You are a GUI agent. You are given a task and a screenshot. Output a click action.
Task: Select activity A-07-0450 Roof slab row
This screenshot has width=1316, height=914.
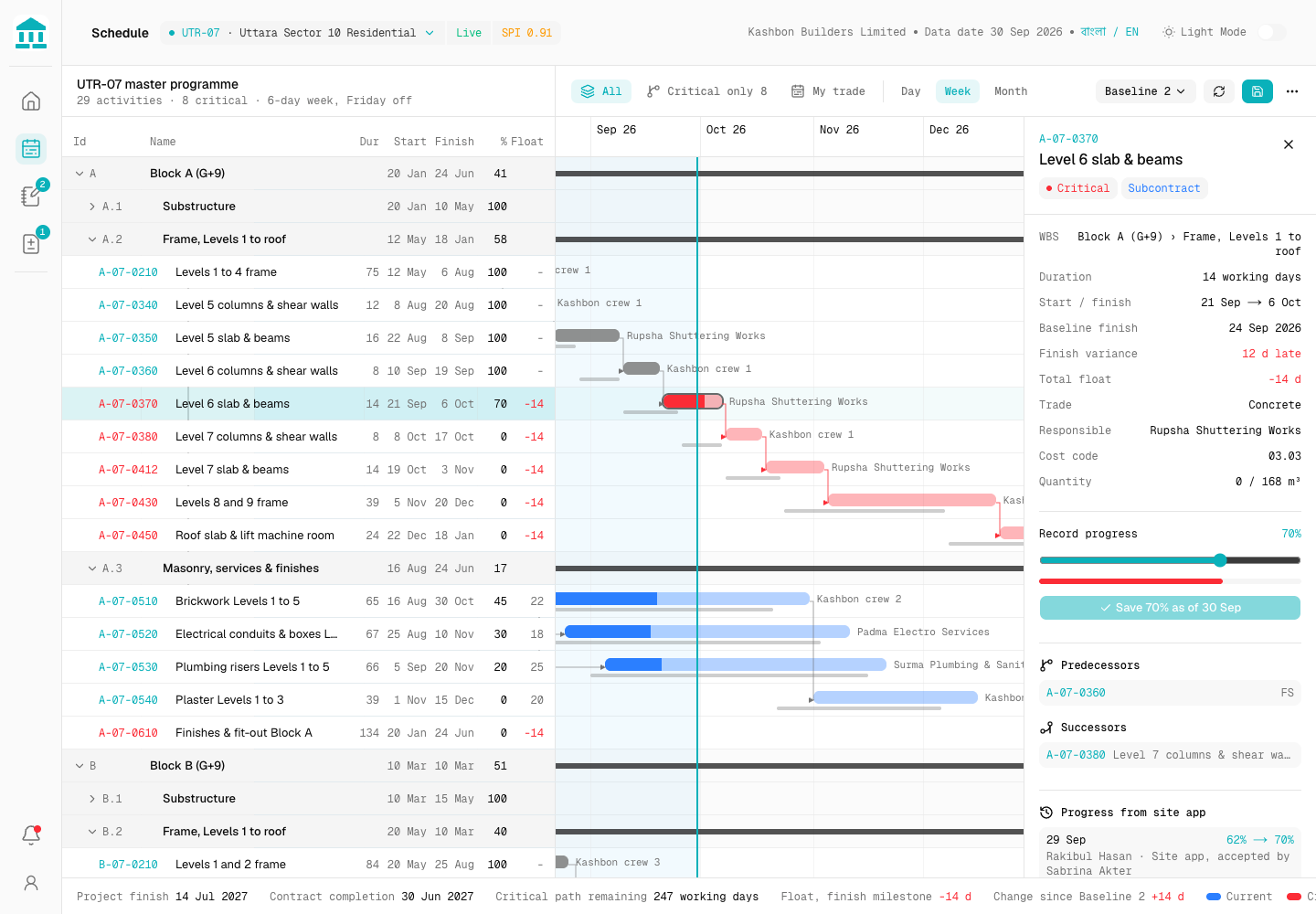[x=309, y=536]
